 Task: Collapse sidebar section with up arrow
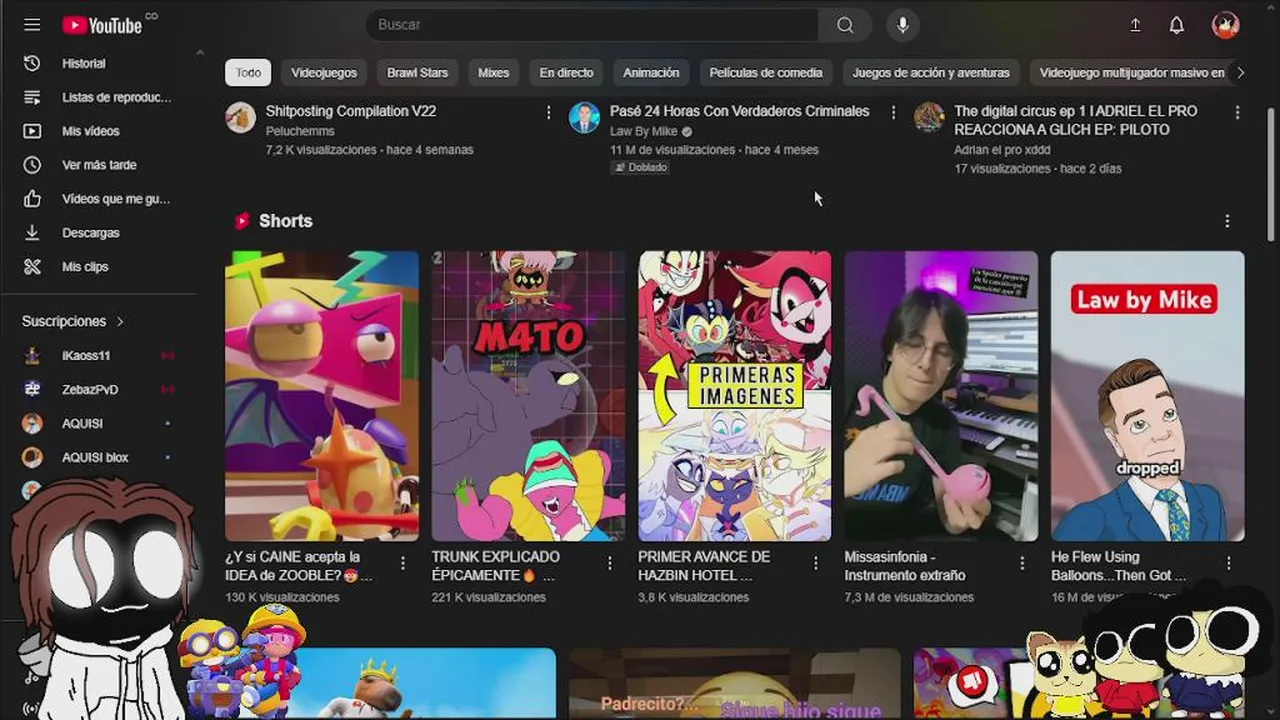pyautogui.click(x=199, y=52)
